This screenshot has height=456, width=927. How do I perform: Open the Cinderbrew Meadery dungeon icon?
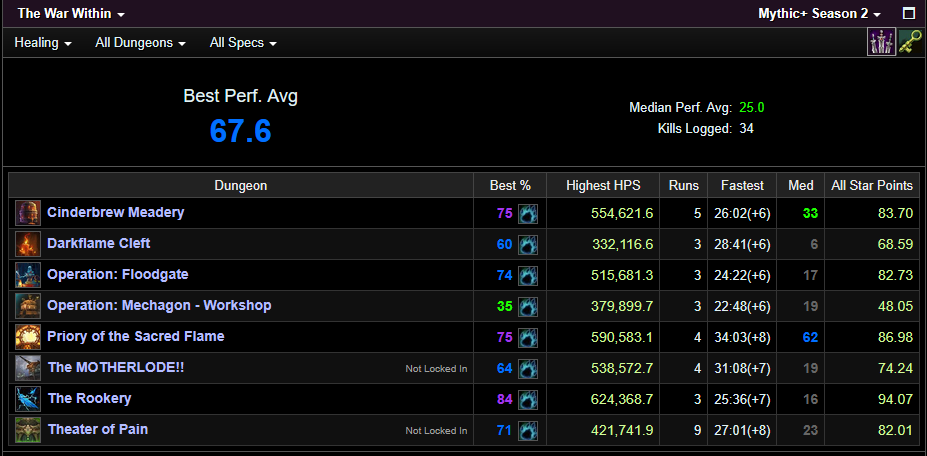click(x=28, y=213)
